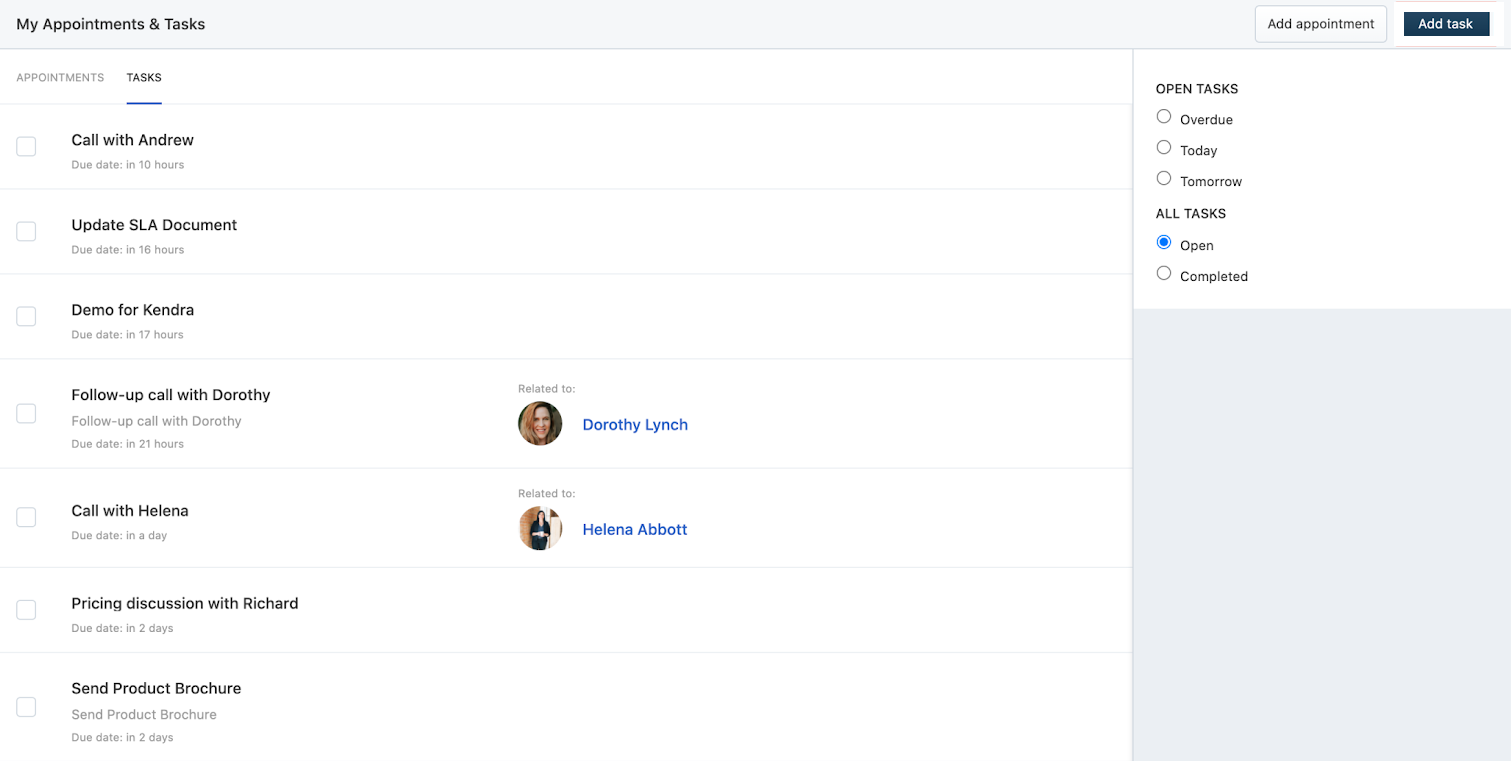Image resolution: width=1511 pixels, height=761 pixels.
Task: Click the Add appointment button
Action: click(1320, 24)
